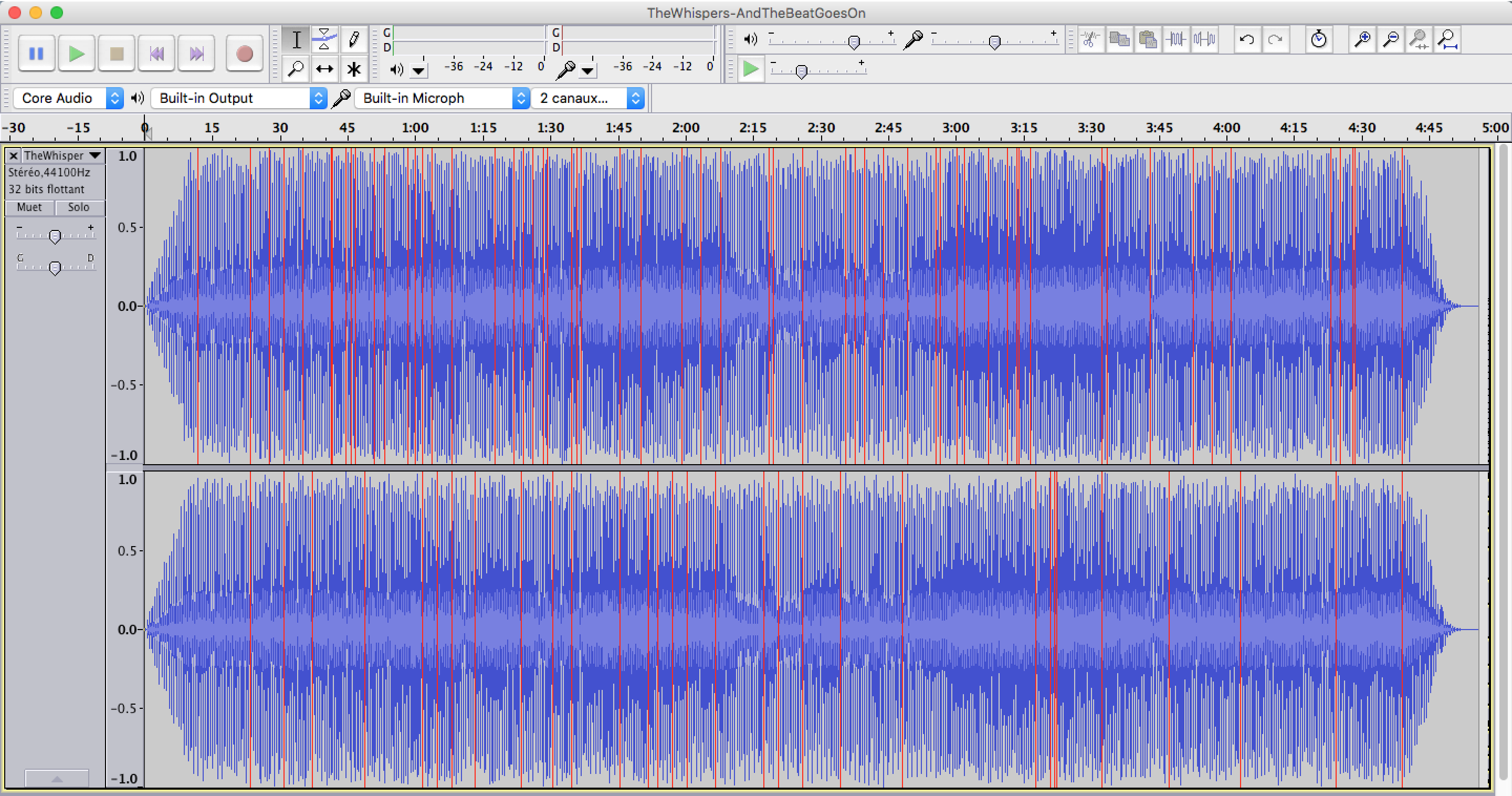Click the playback level meter bar
The height and width of the screenshot is (796, 1512).
tap(469, 40)
